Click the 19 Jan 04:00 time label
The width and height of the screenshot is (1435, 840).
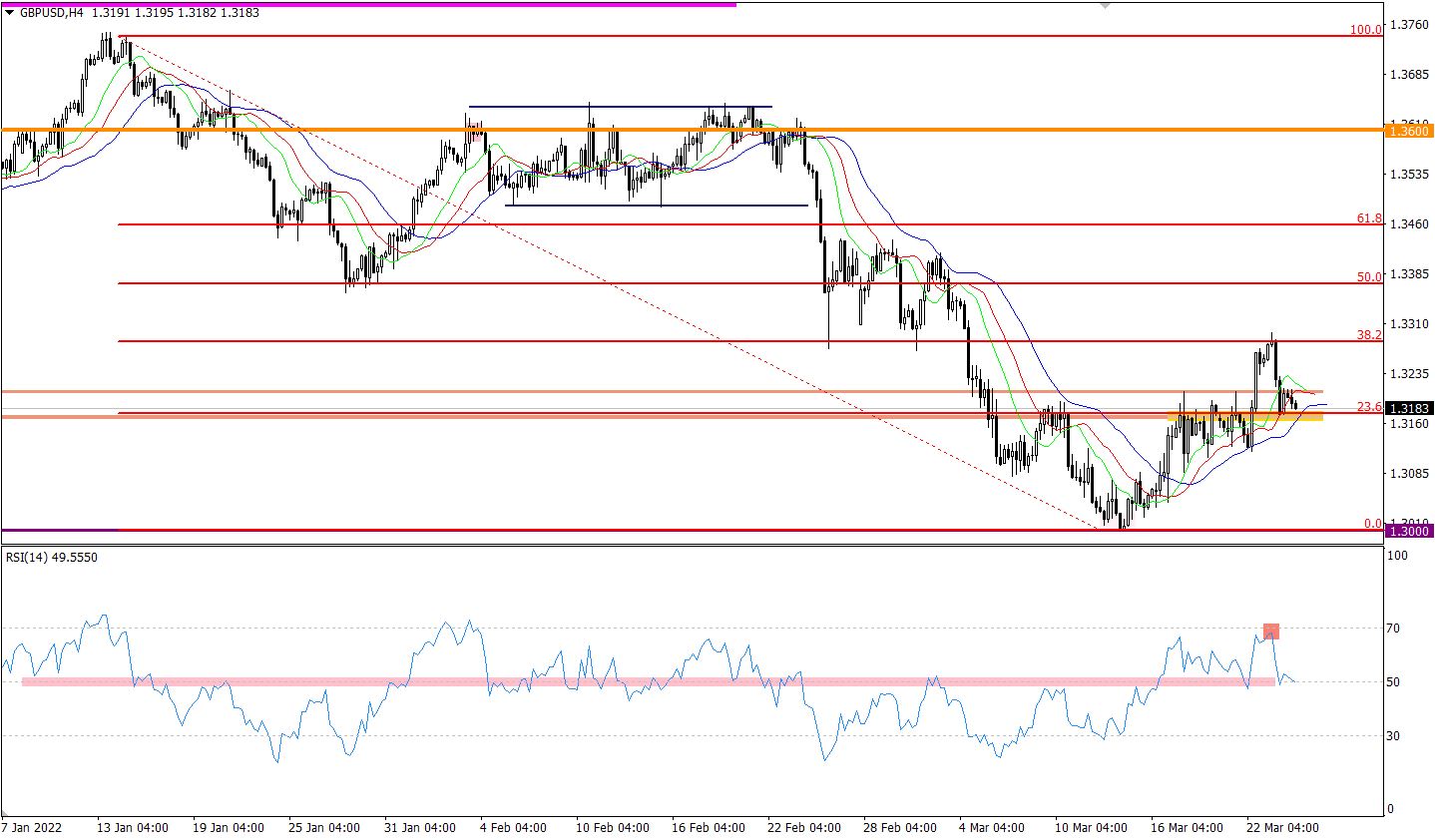point(230,829)
